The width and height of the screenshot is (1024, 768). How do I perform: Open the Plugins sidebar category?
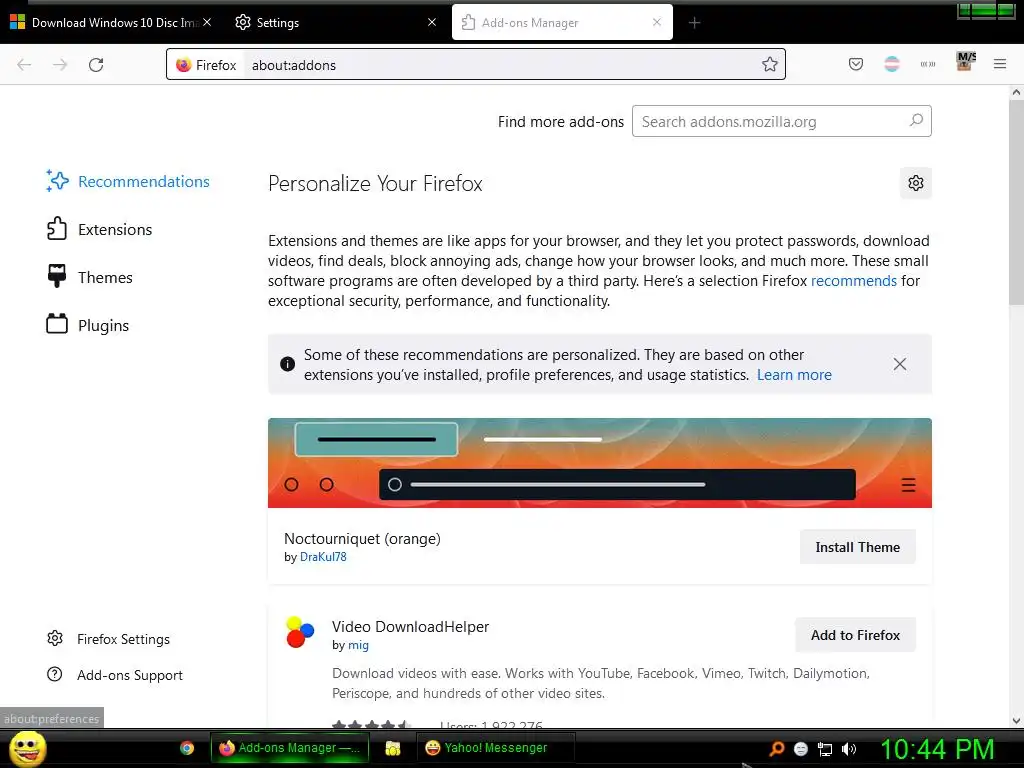(88, 325)
